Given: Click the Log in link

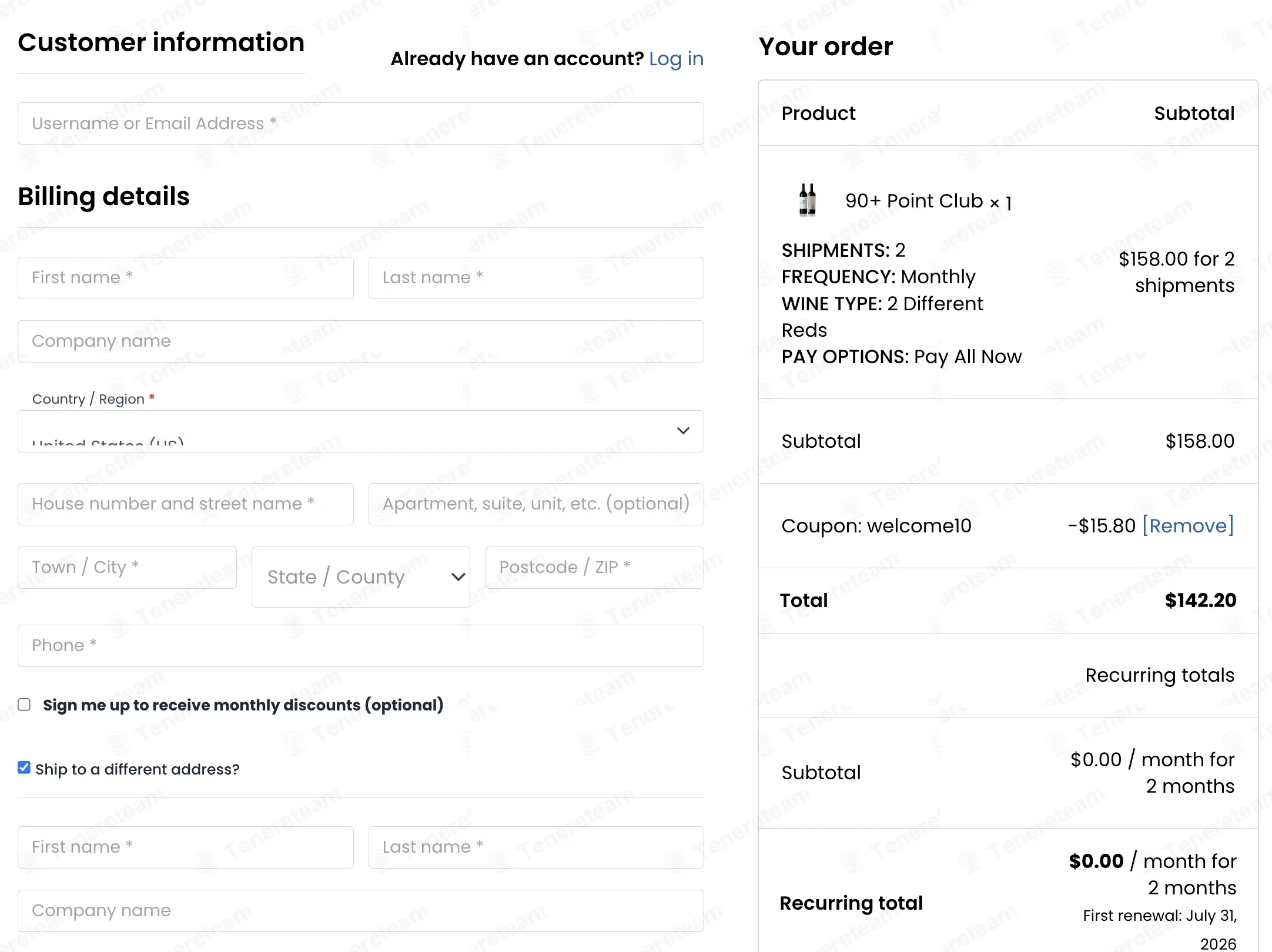Looking at the screenshot, I should point(676,59).
